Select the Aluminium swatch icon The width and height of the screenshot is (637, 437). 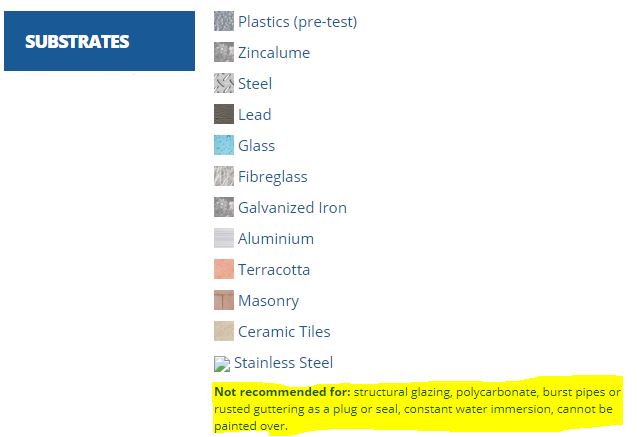tap(224, 238)
